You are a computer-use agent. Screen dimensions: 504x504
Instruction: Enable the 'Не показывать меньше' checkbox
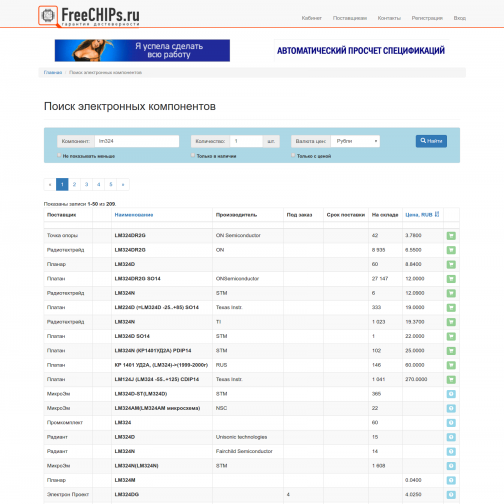point(59,155)
